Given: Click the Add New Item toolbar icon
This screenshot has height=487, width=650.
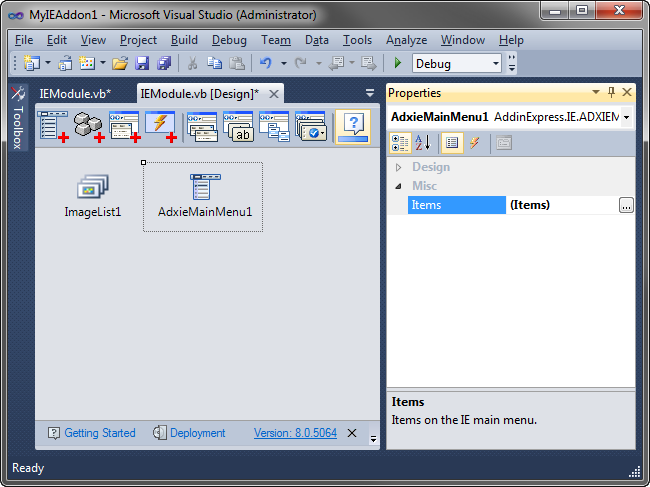Looking at the screenshot, I should (x=87, y=63).
